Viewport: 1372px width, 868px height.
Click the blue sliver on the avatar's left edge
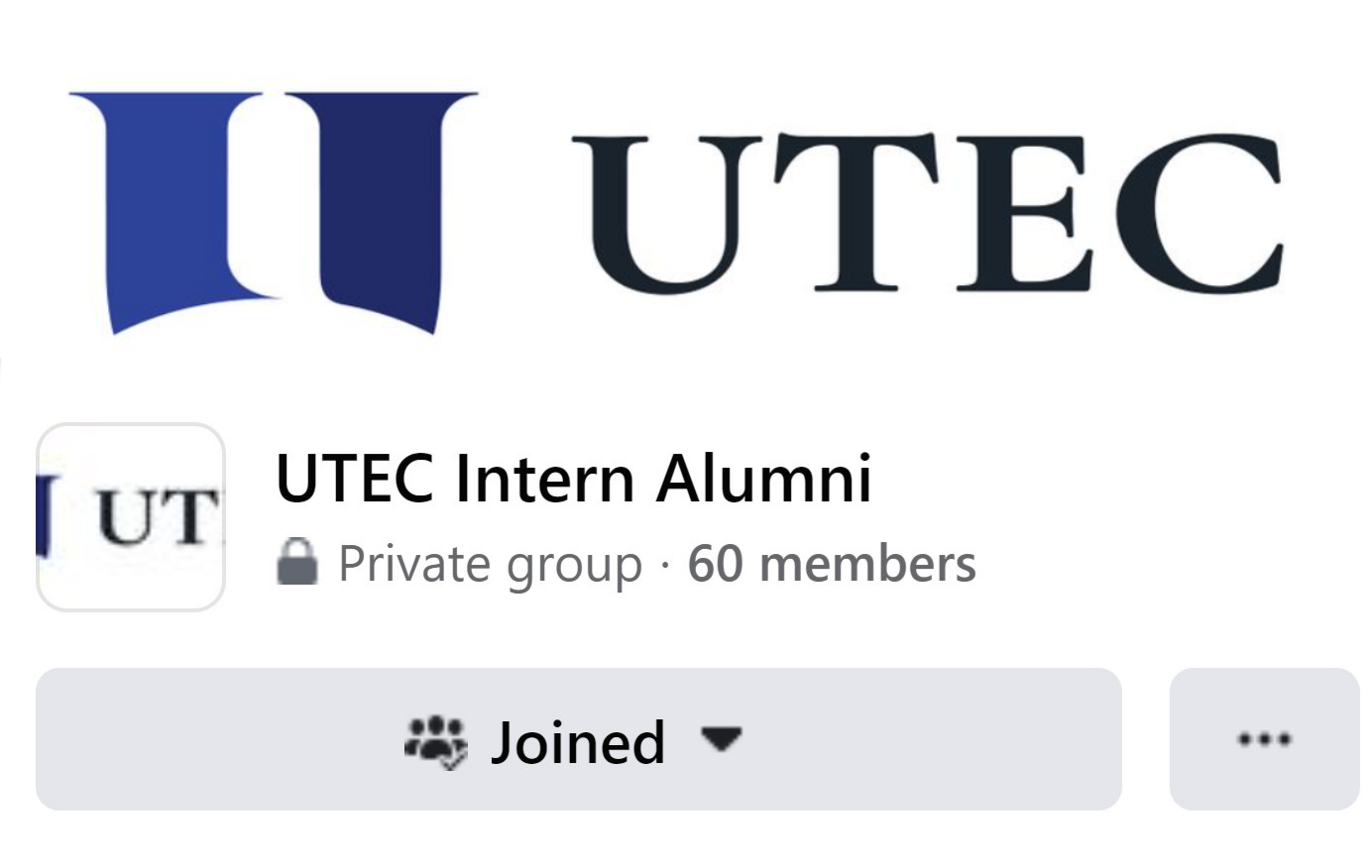(x=42, y=515)
